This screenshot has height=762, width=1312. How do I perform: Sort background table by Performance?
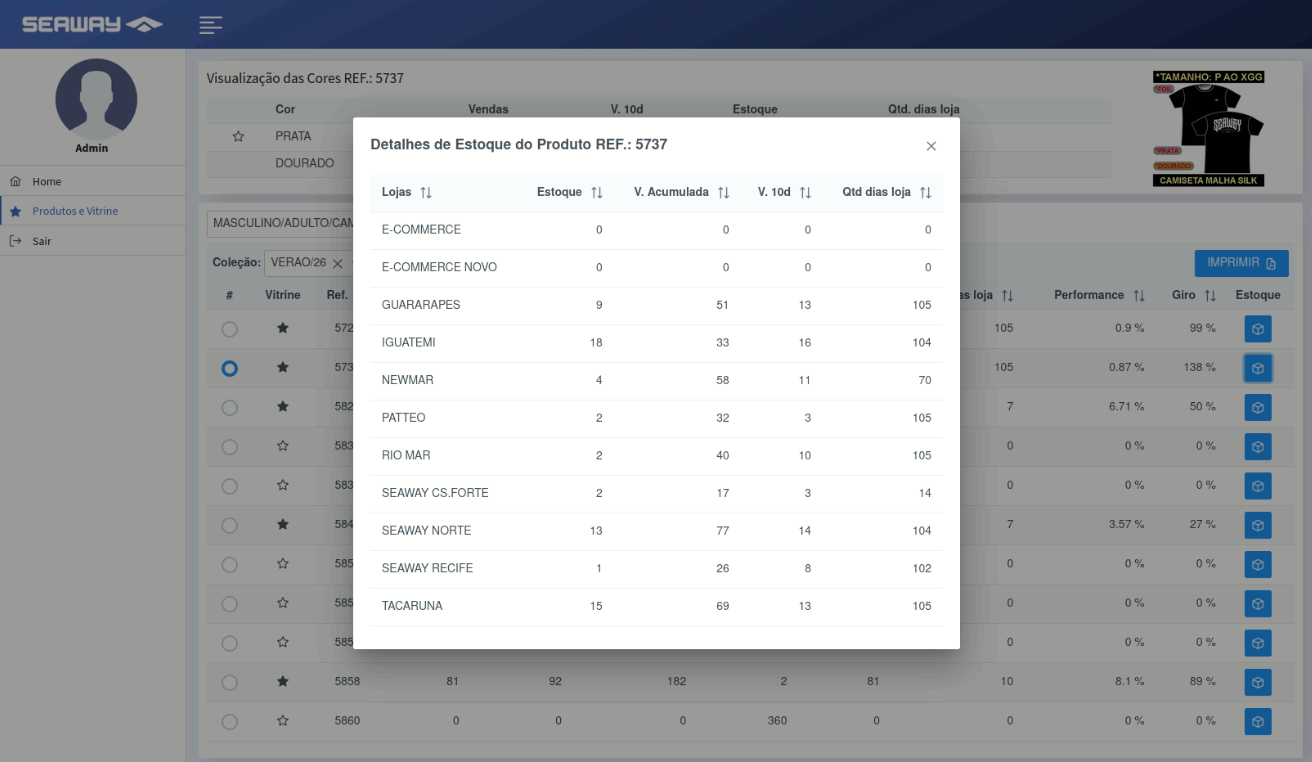1099,295
